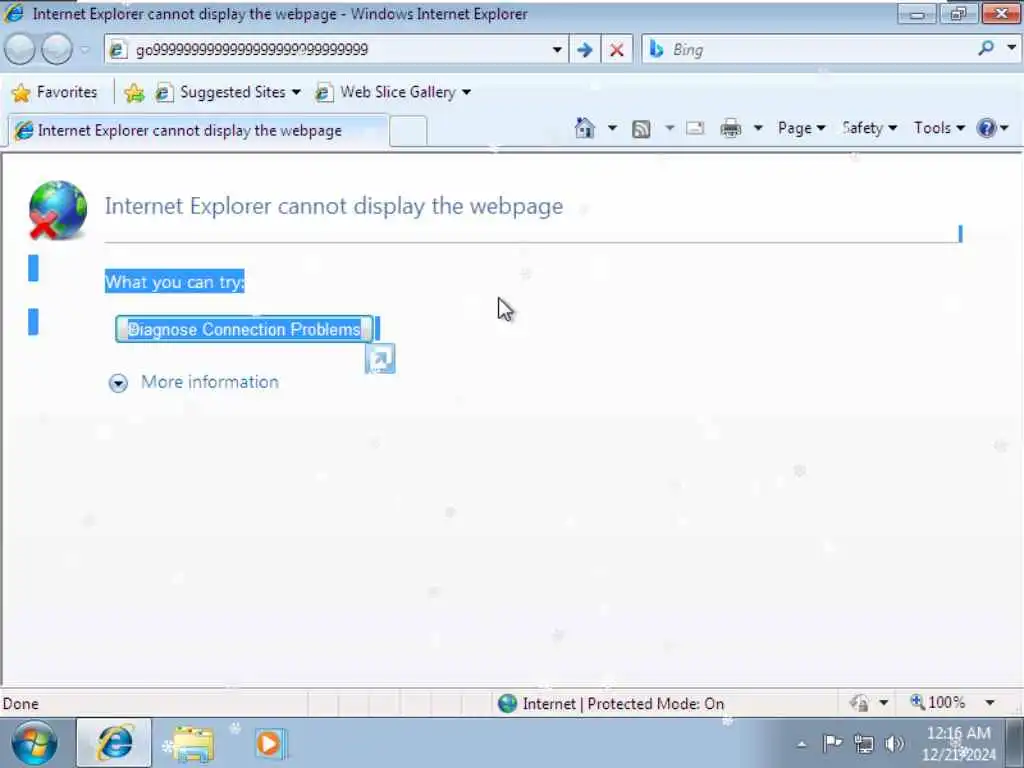The height and width of the screenshot is (768, 1024).
Task: Open the zoom level 100% control
Action: tap(938, 703)
